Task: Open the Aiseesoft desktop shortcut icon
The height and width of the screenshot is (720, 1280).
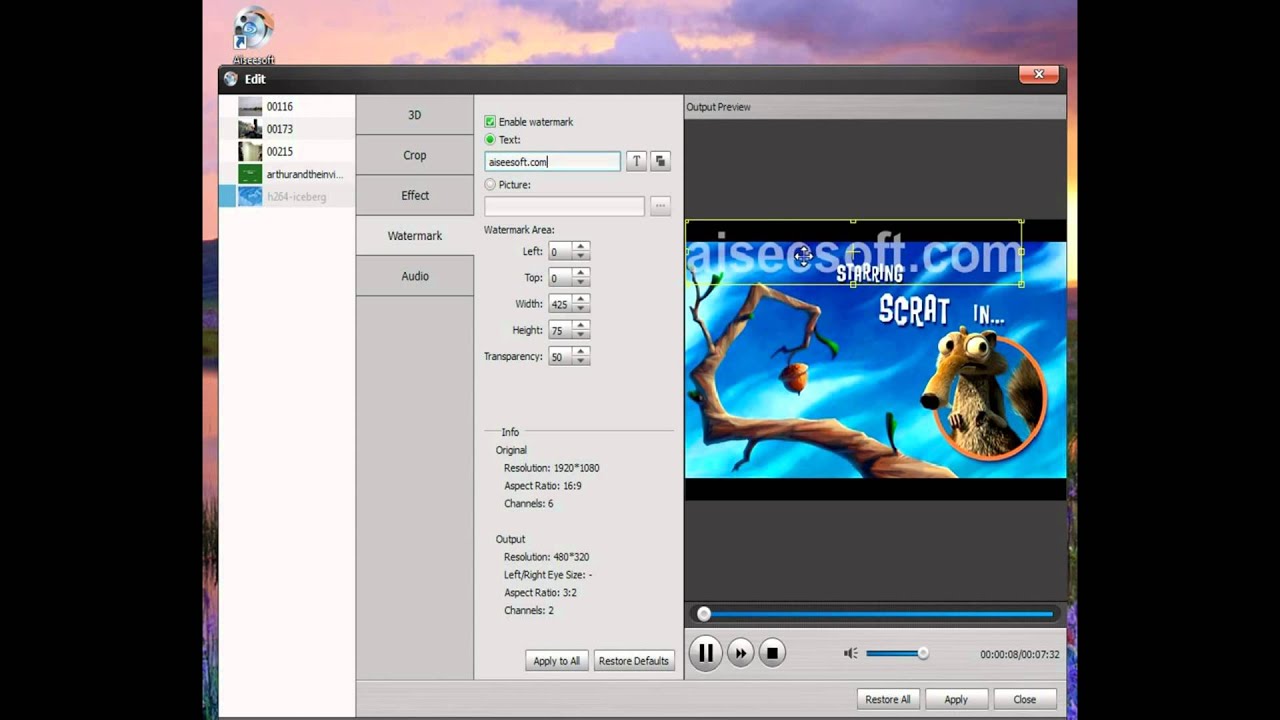Action: click(x=254, y=33)
